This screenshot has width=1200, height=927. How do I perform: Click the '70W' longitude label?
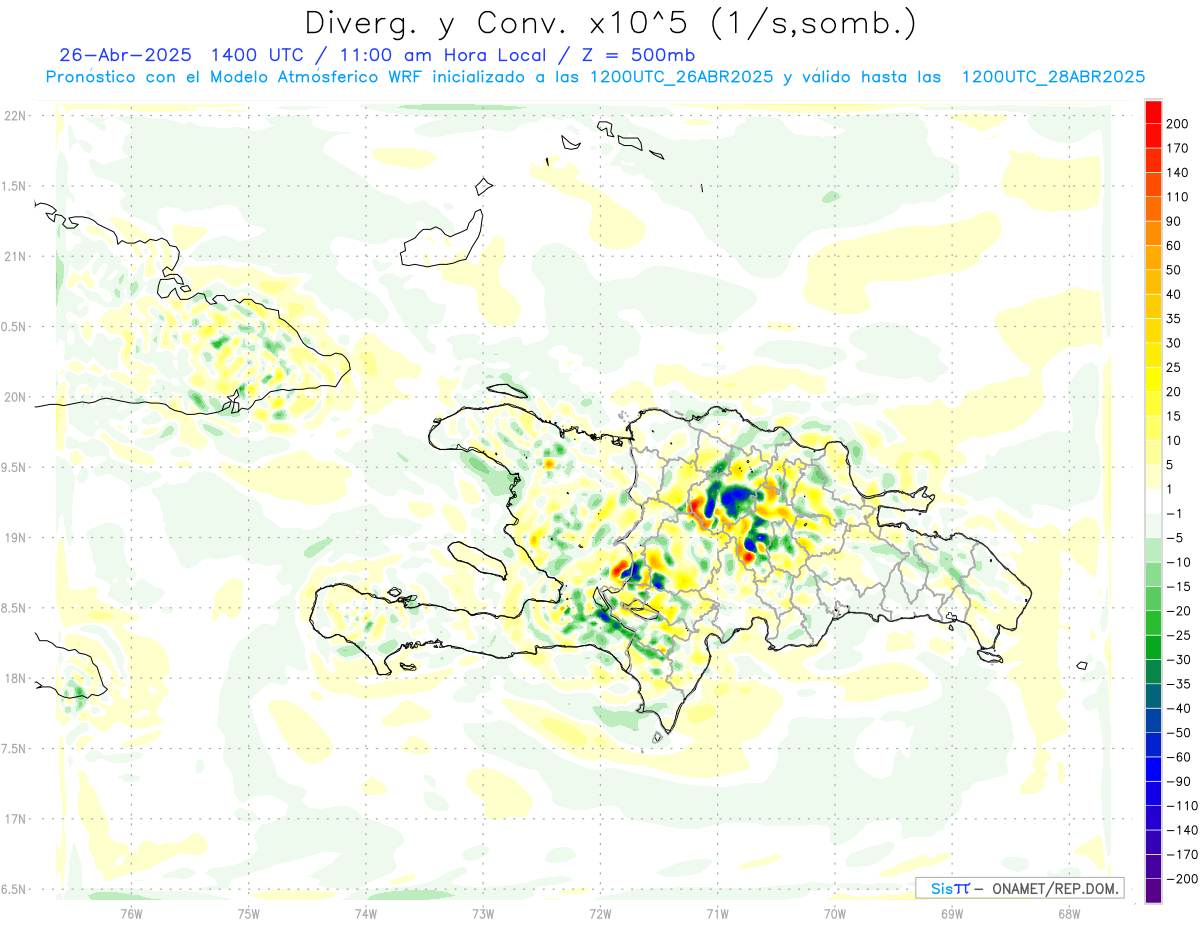point(835,912)
